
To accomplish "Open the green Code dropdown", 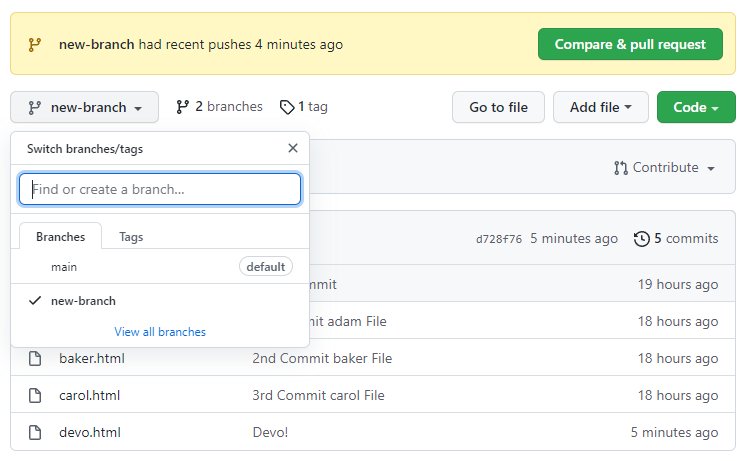I will point(696,107).
